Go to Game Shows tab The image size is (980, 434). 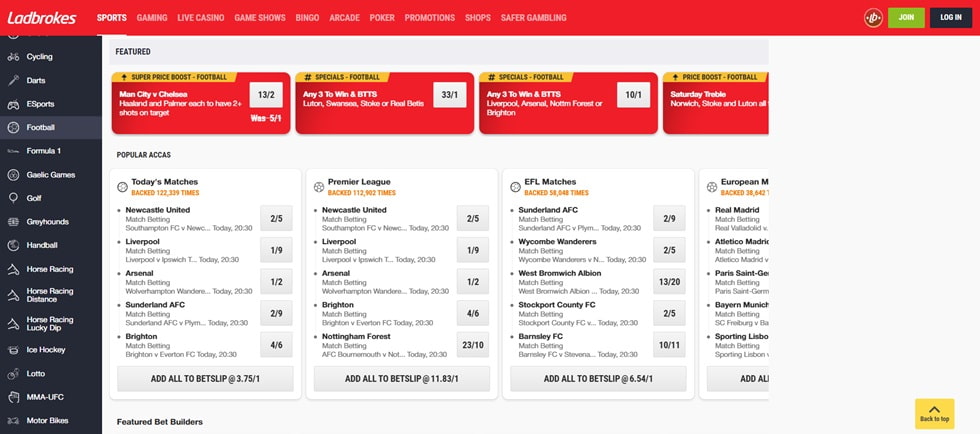pos(260,18)
